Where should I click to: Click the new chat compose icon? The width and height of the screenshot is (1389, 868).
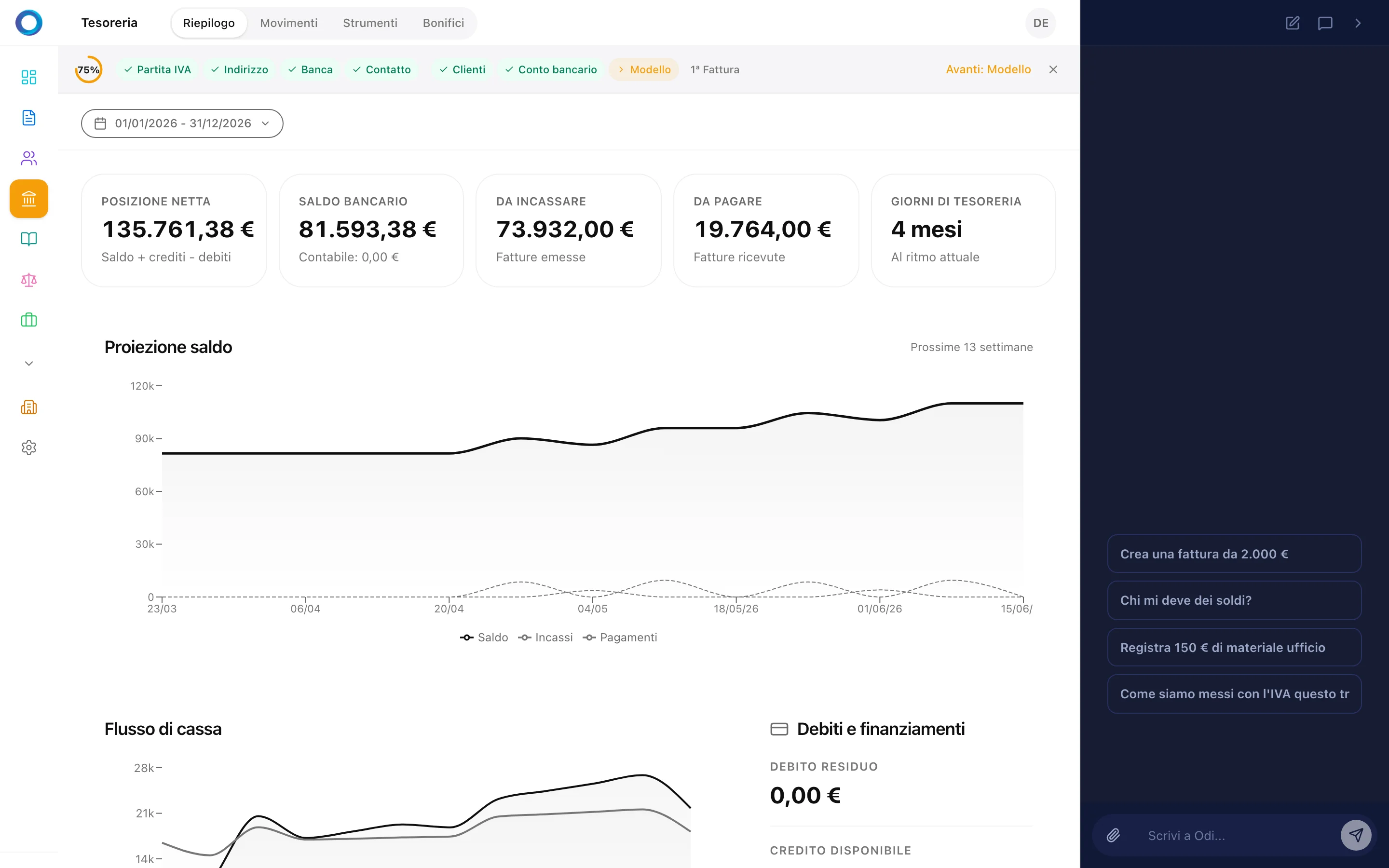pos(1292,23)
